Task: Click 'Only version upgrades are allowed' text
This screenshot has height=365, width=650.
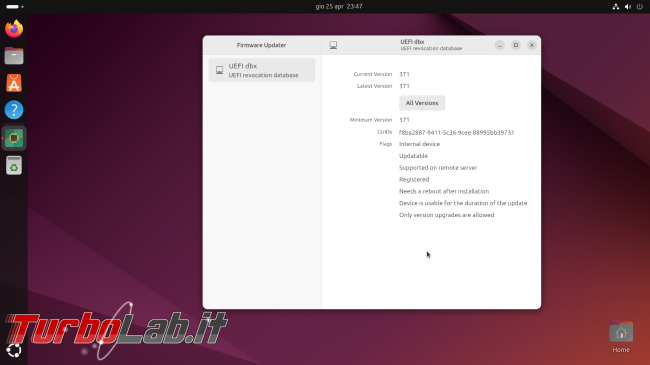Action: (446, 215)
